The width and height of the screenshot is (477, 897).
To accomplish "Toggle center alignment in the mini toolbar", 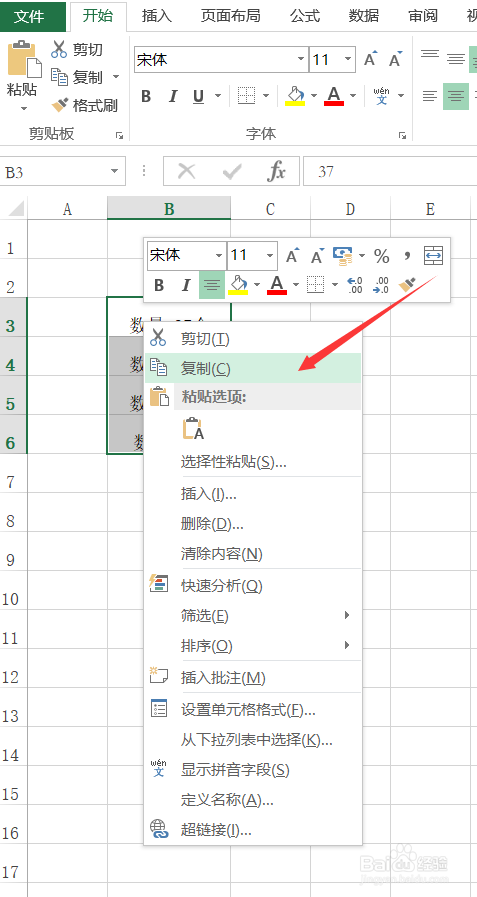I will (x=212, y=284).
